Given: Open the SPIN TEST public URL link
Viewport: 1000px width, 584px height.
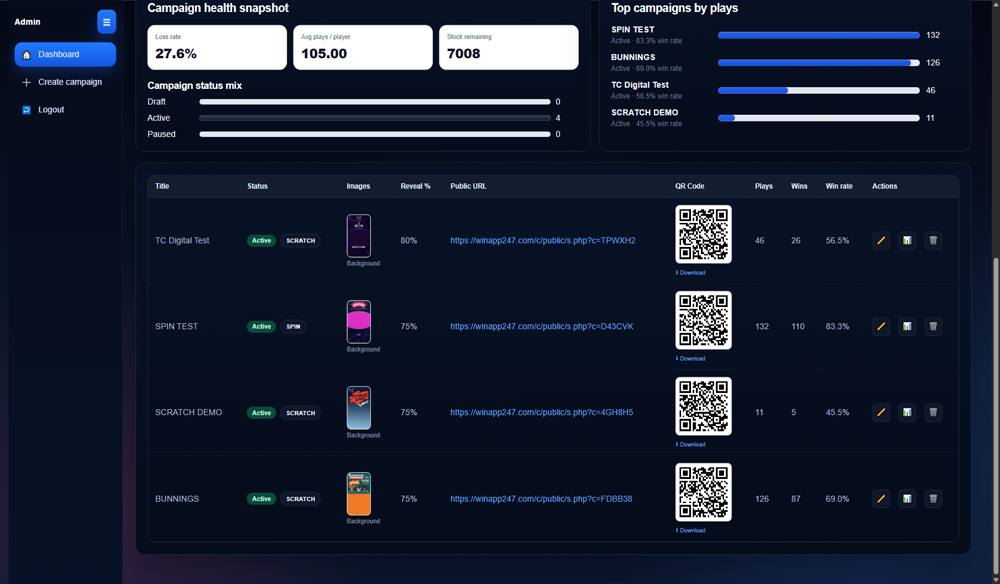Looking at the screenshot, I should click(x=541, y=327).
